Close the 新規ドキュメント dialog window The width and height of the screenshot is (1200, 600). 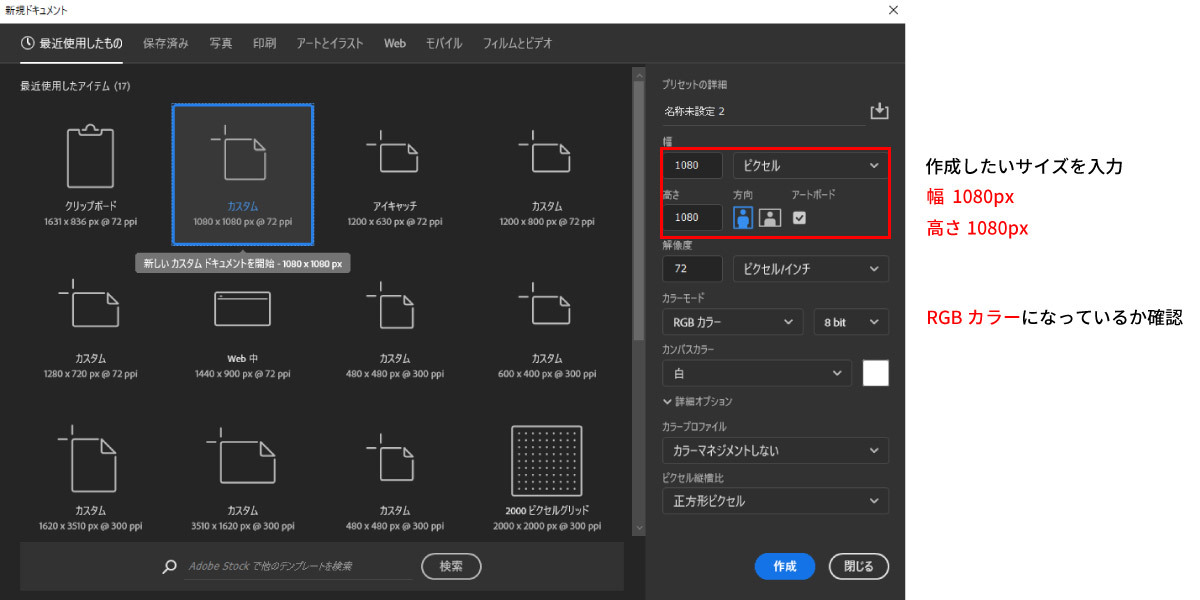coord(893,9)
